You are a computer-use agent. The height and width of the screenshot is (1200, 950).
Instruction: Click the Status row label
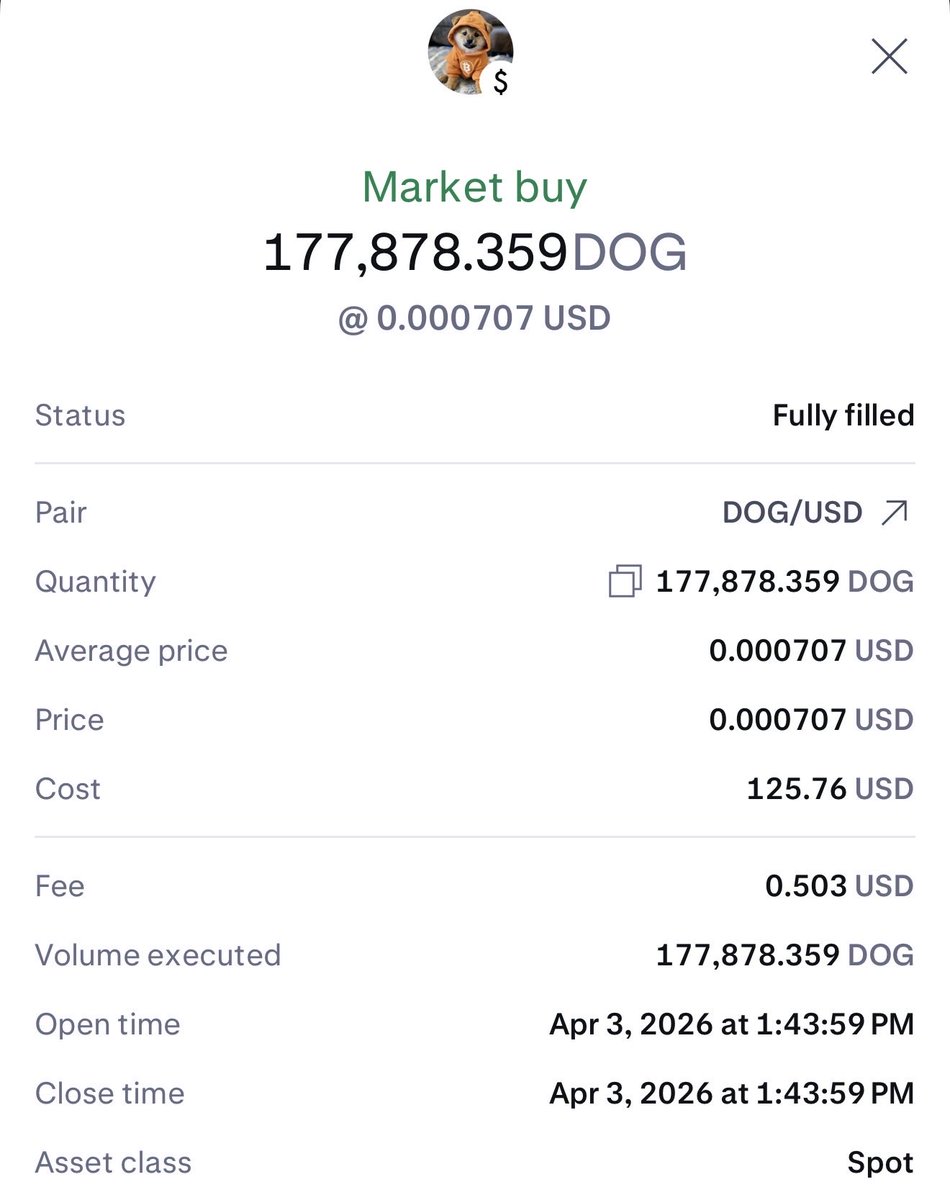coord(80,416)
